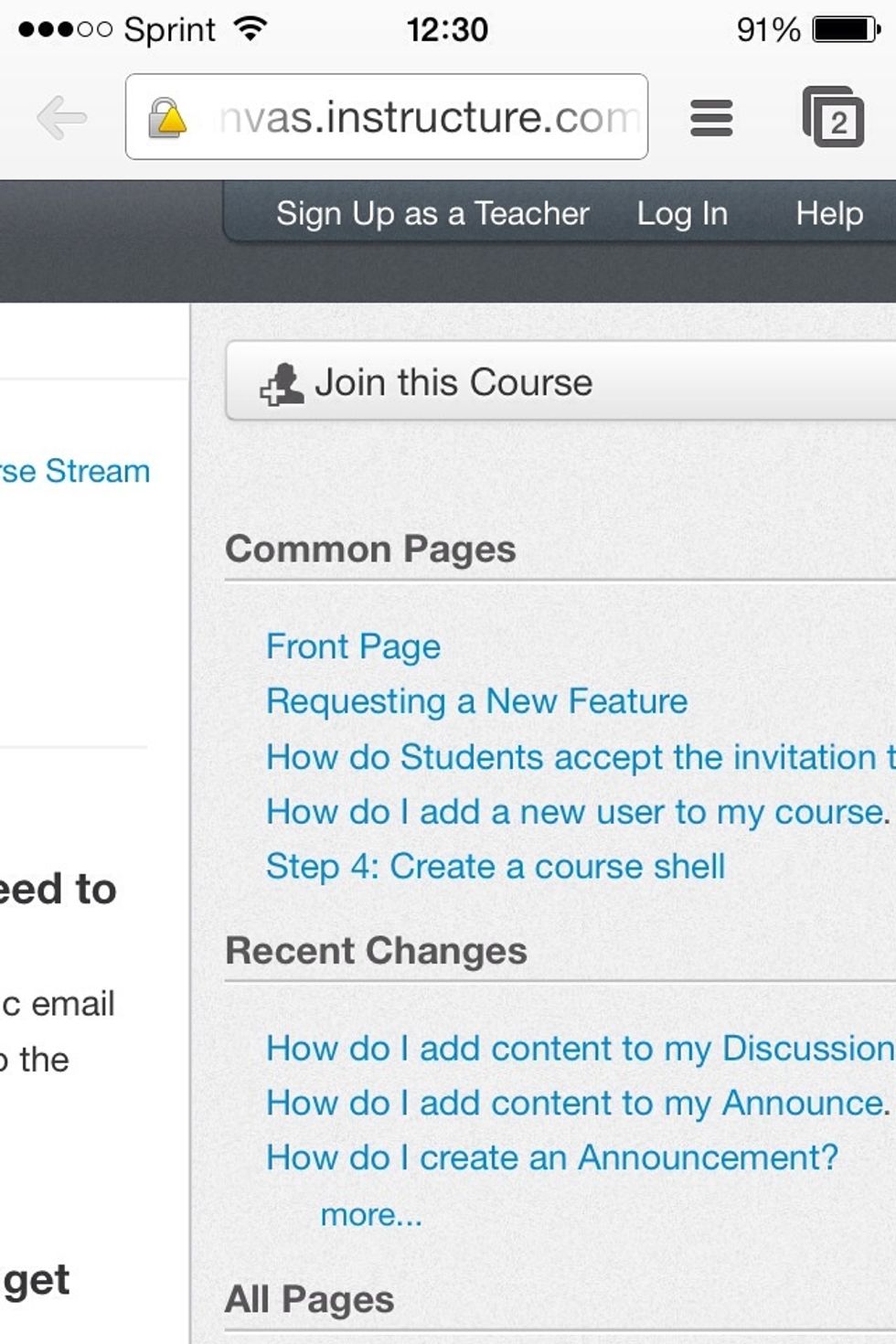Image resolution: width=896 pixels, height=1344 pixels.
Task: Open Requesting a New Feature
Action: click(x=475, y=701)
